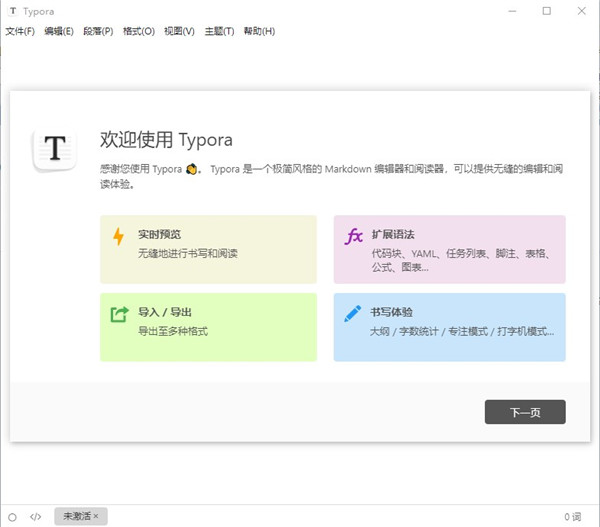Image resolution: width=600 pixels, height=527 pixels.
Task: Click the 下一页 button
Action: [x=525, y=412]
